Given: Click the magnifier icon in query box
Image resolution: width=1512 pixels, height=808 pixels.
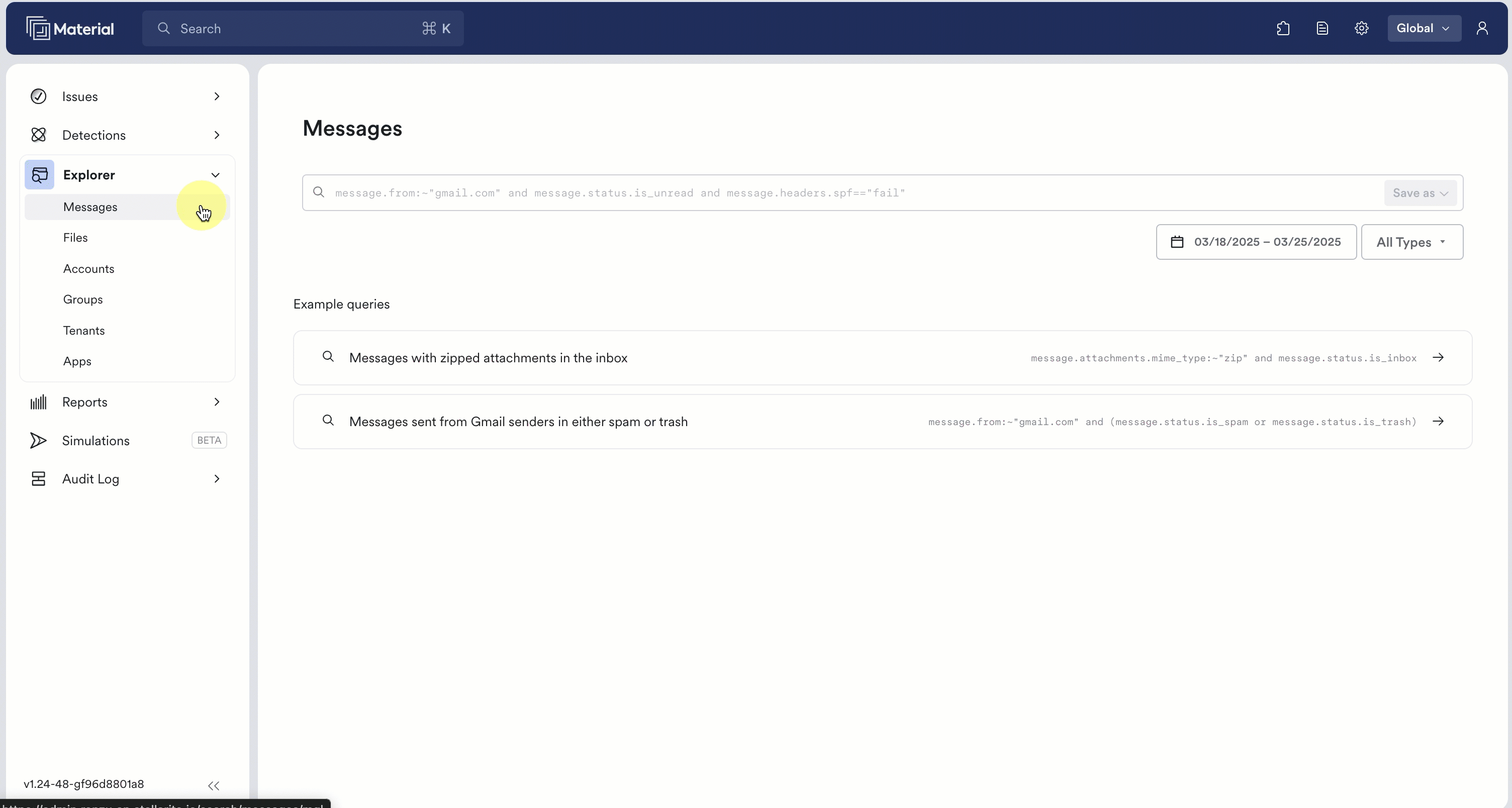Looking at the screenshot, I should [319, 192].
